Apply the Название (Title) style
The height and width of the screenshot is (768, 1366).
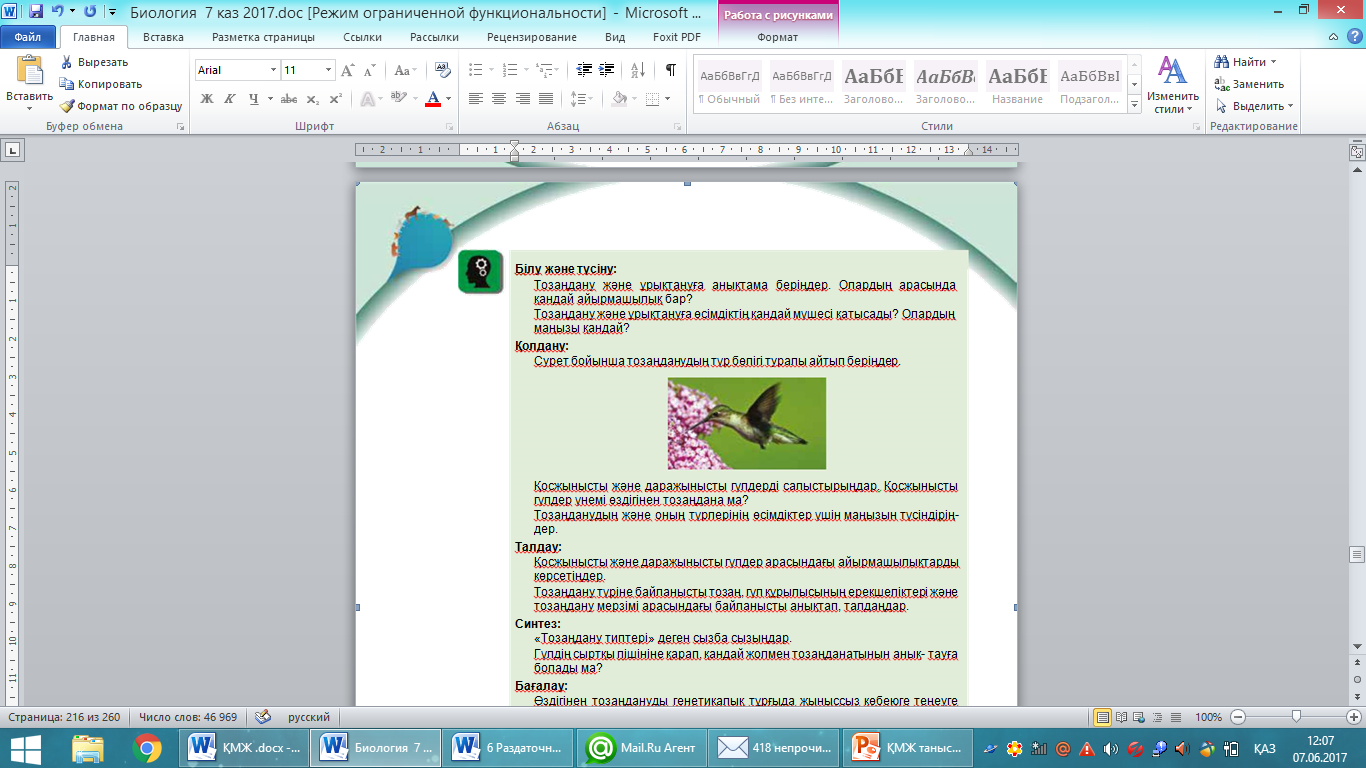click(1018, 84)
